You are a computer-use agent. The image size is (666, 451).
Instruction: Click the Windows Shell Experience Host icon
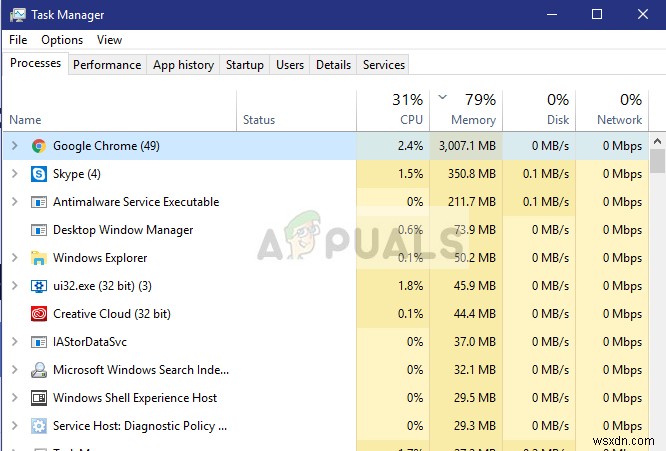pos(39,398)
